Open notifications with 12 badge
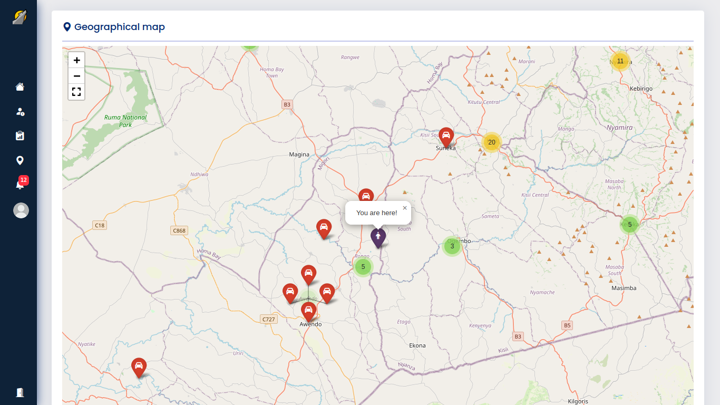Image resolution: width=720 pixels, height=405 pixels. 20,184
